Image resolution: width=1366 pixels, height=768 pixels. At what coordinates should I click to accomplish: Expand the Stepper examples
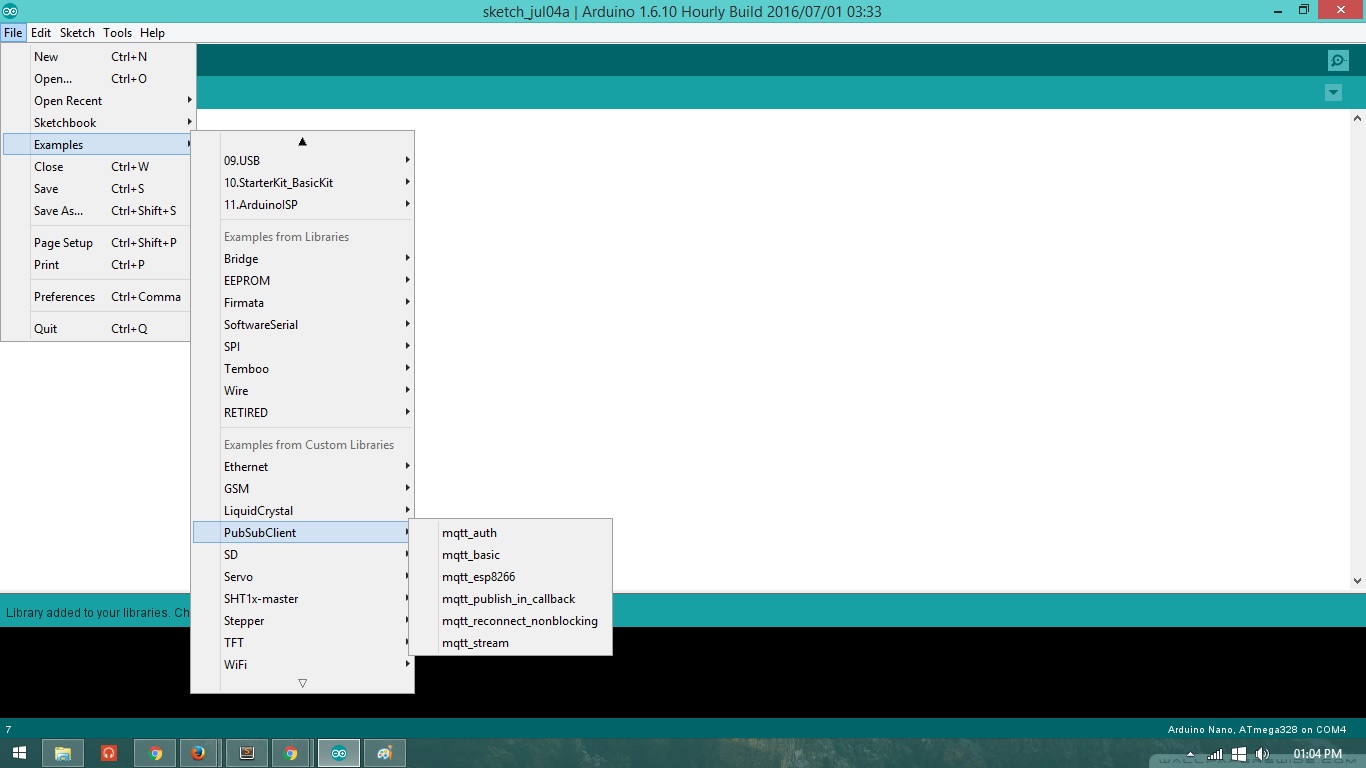pos(303,621)
